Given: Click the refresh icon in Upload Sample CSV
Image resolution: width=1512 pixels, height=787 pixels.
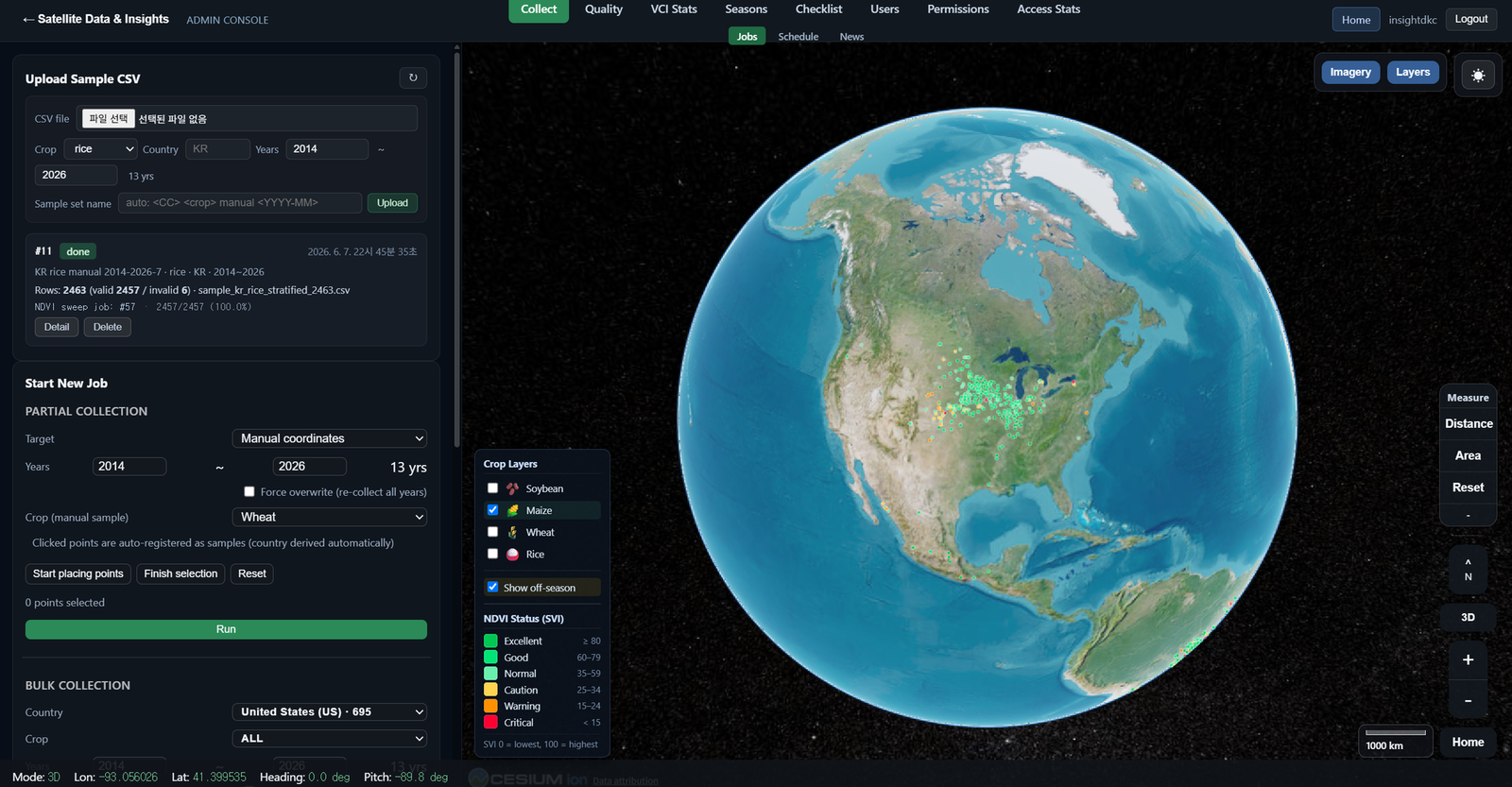Looking at the screenshot, I should tap(413, 78).
